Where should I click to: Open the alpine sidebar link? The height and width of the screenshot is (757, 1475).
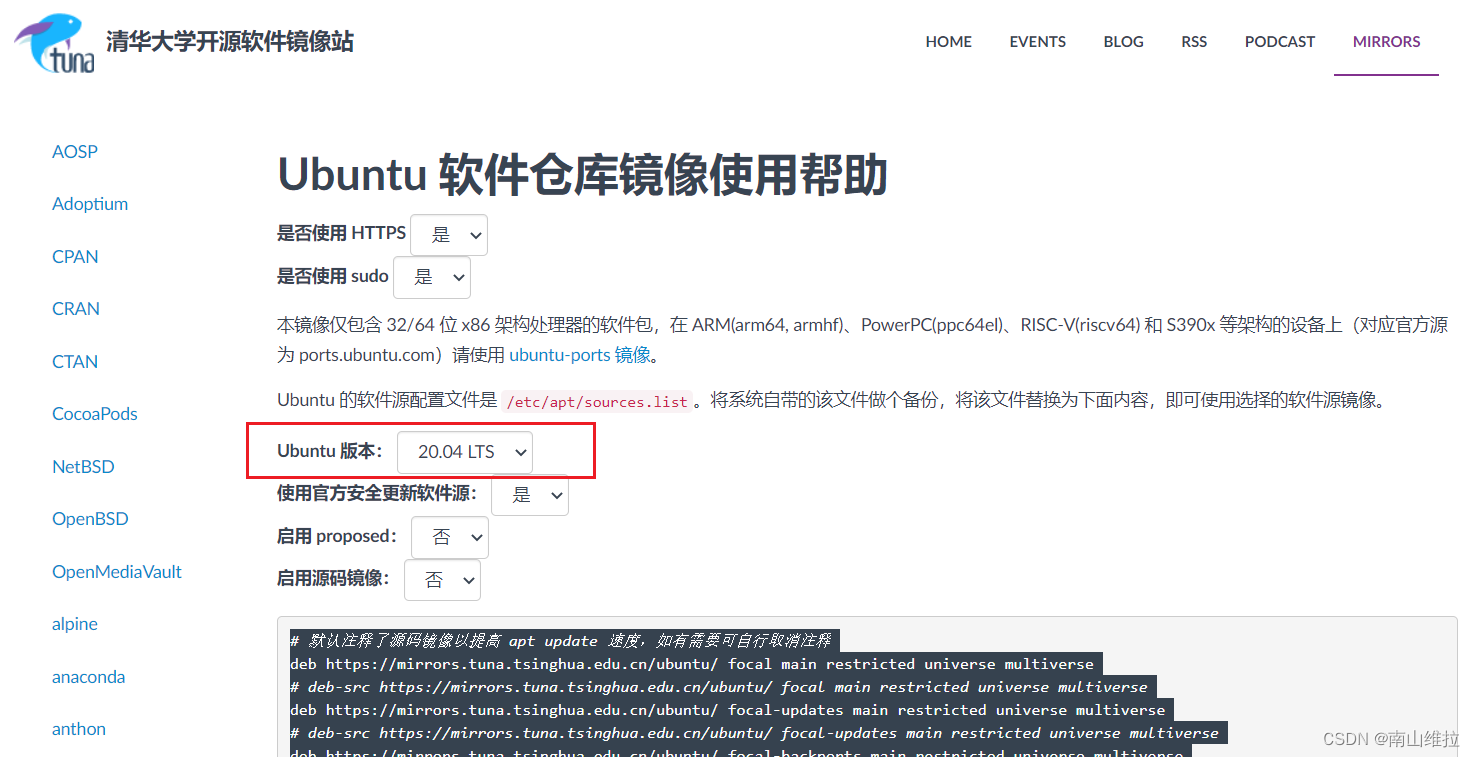pos(75,624)
